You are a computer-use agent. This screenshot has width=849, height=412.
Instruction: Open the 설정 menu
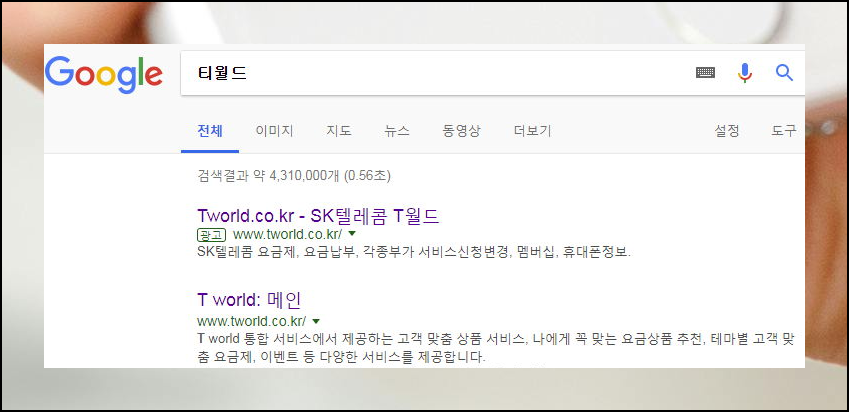click(x=727, y=130)
